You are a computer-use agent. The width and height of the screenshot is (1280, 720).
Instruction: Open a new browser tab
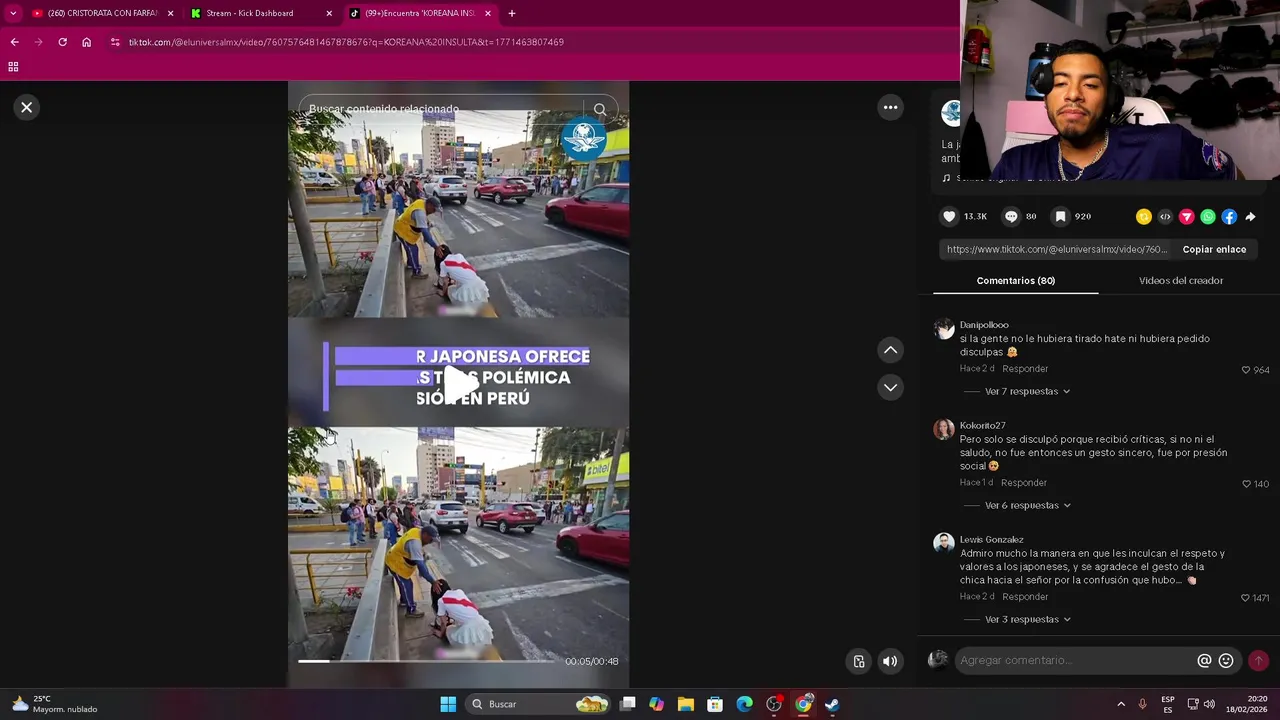512,13
